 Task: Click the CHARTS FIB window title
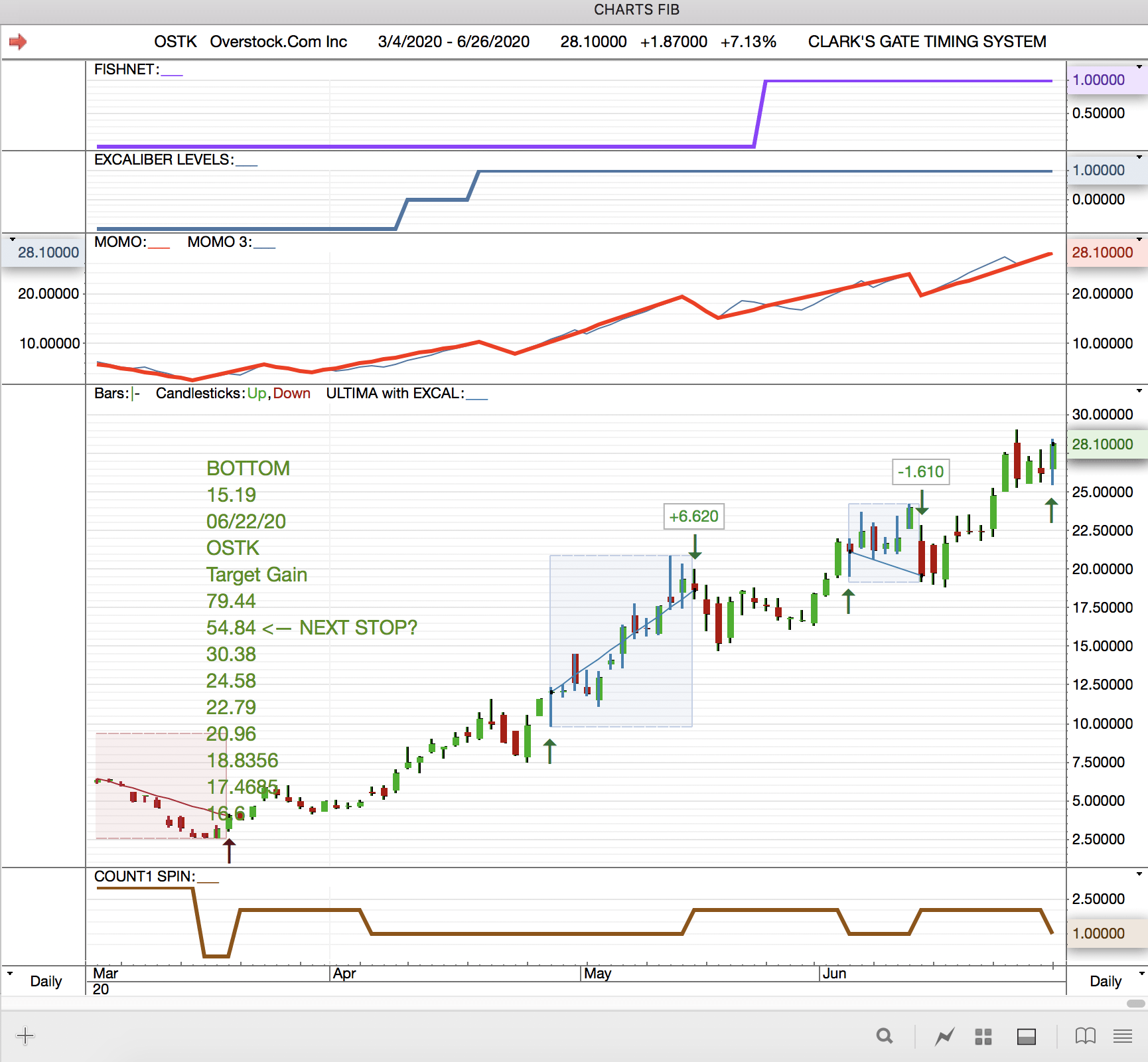637,10
